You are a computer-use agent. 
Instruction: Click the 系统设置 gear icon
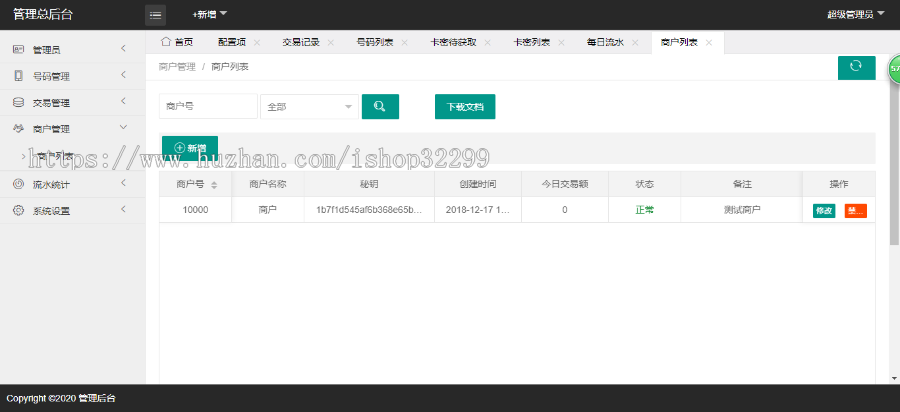[18, 211]
